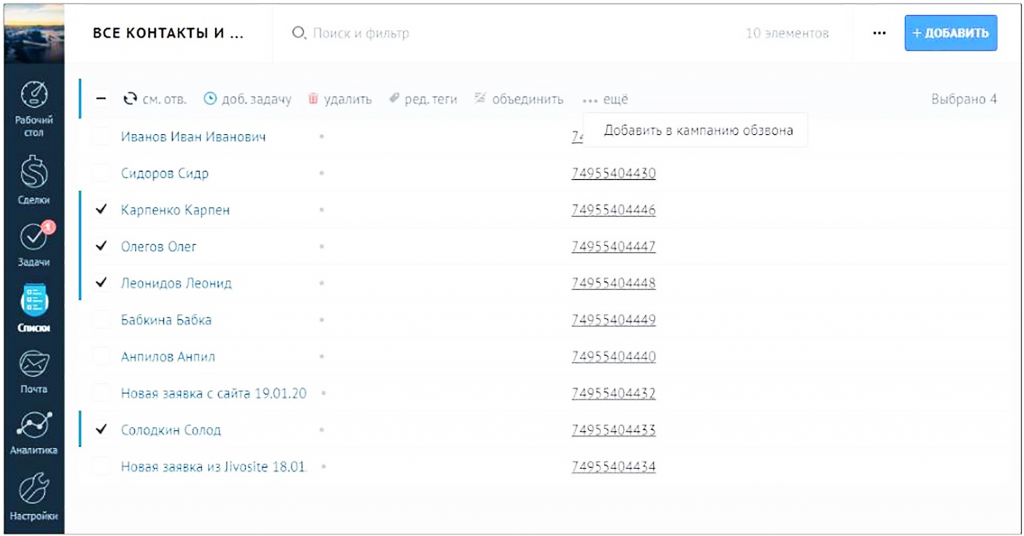
Task: Open Рабочий стол dashboard in sidebar
Action: (34, 105)
